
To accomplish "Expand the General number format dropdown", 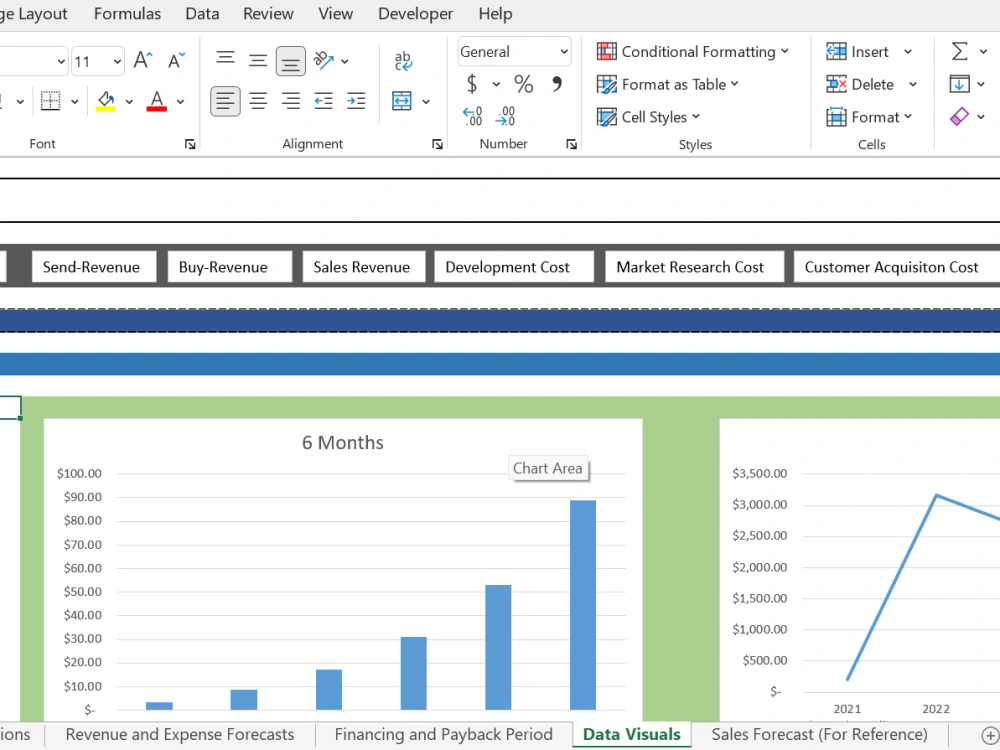I will click(x=564, y=52).
